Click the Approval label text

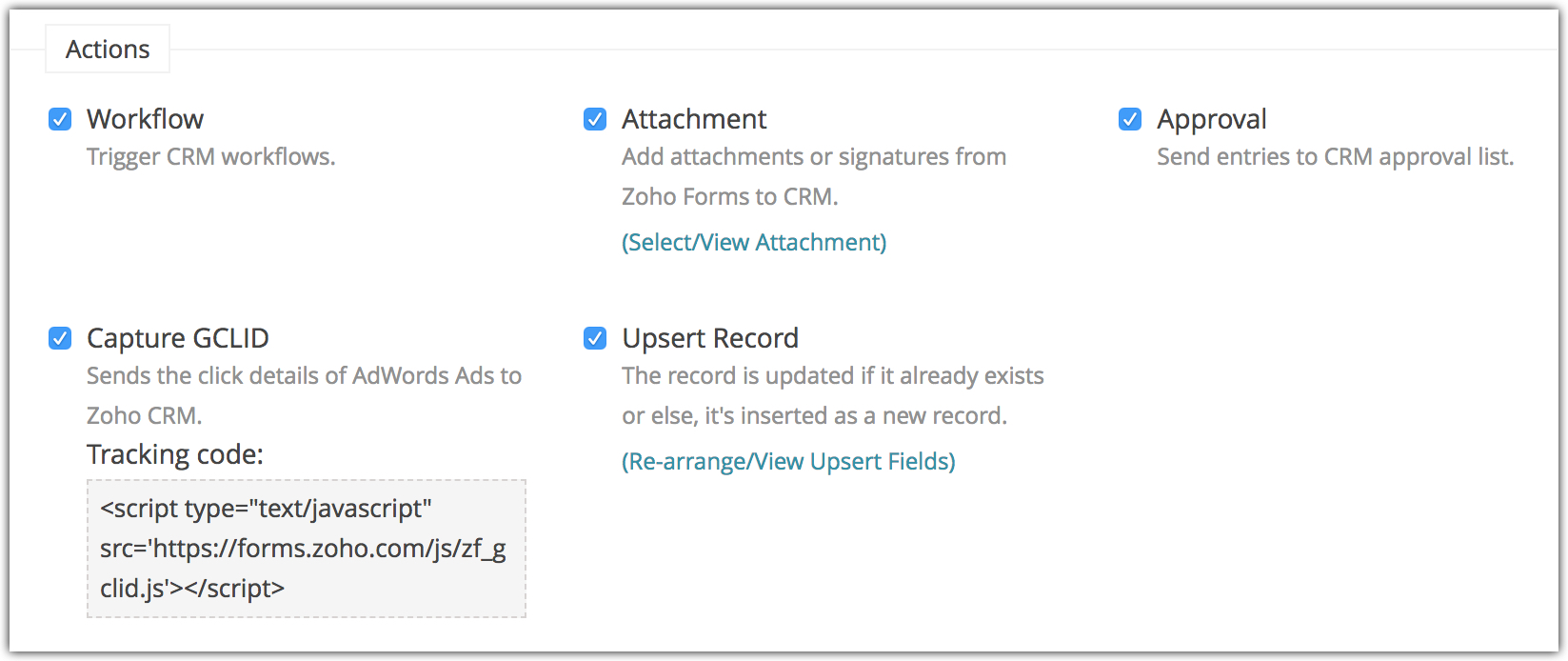tap(1211, 119)
